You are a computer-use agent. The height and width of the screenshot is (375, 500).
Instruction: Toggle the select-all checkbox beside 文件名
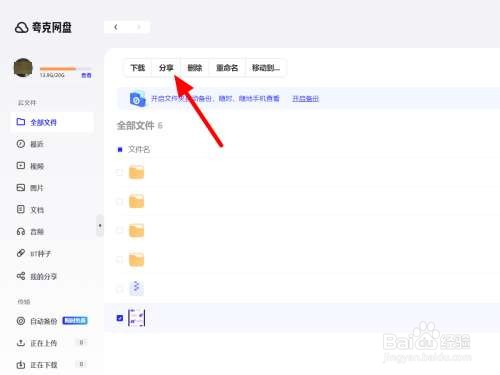(x=120, y=149)
